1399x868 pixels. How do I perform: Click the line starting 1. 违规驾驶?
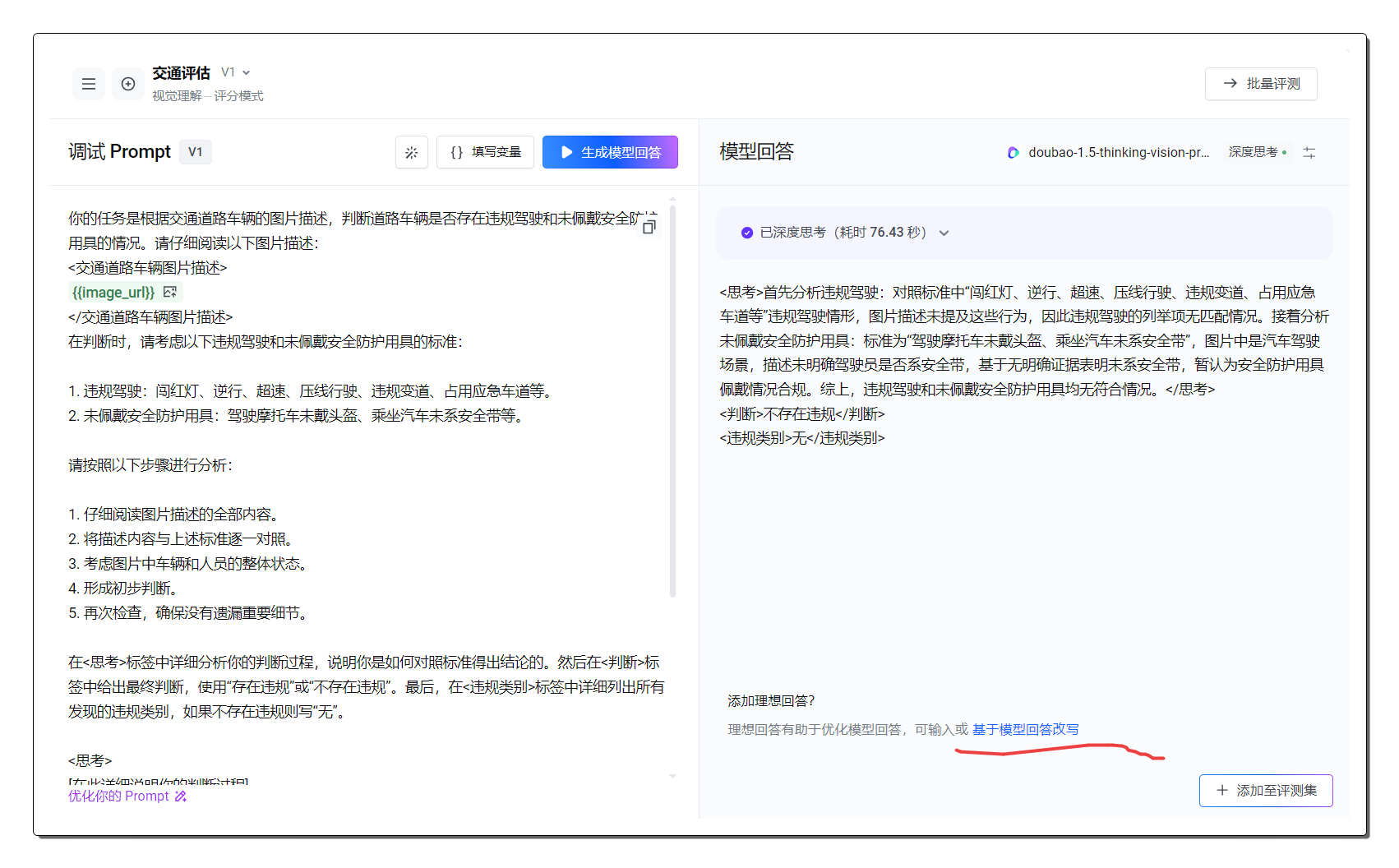point(312,390)
